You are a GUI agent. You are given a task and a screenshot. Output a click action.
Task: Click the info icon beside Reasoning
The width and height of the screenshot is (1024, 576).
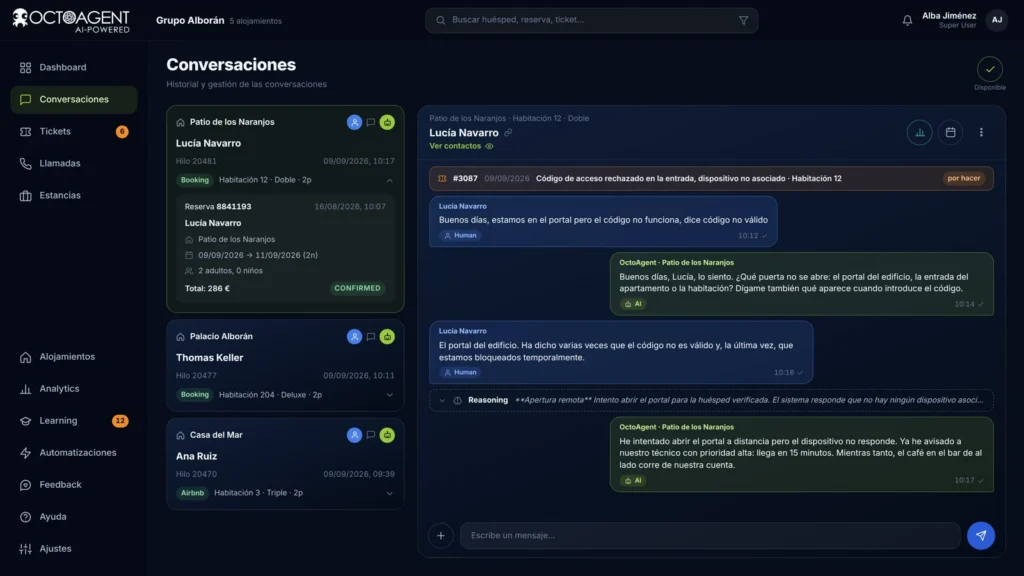point(457,400)
